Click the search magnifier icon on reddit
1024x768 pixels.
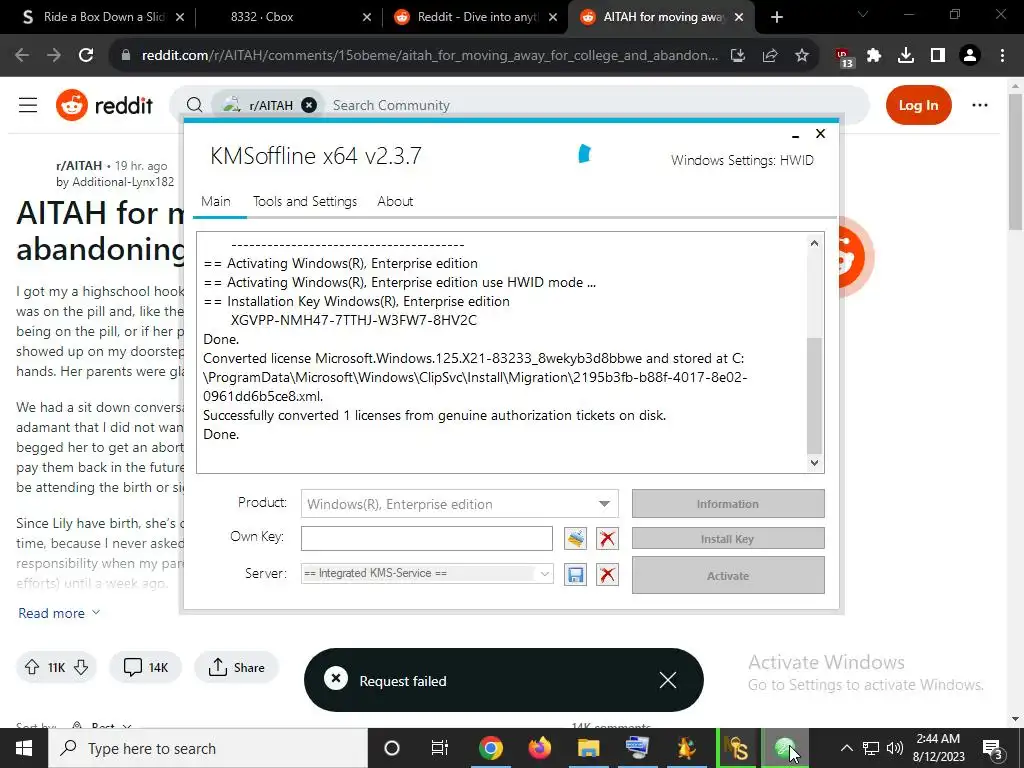pyautogui.click(x=194, y=105)
